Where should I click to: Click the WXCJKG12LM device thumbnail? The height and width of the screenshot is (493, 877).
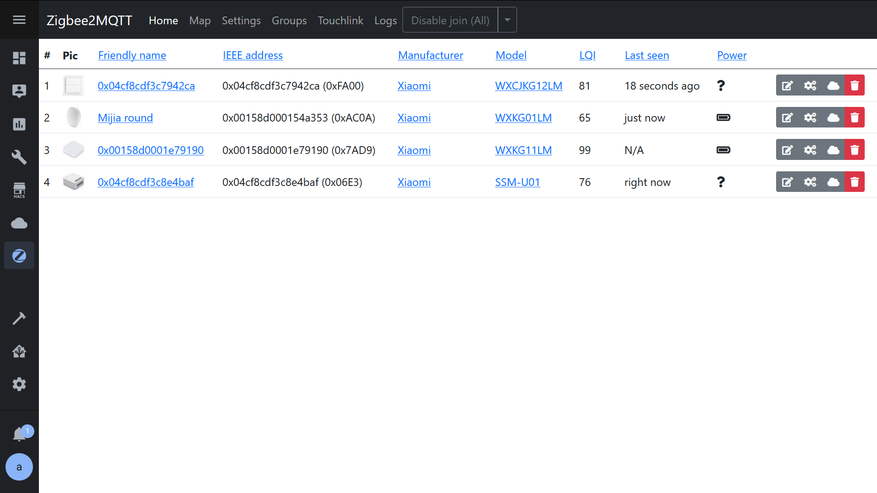tap(73, 86)
